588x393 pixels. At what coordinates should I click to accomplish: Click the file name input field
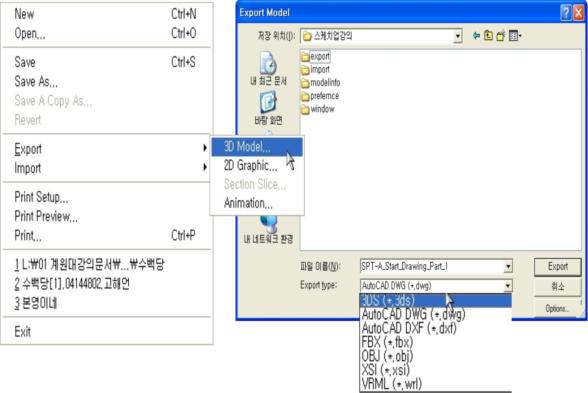click(x=432, y=267)
